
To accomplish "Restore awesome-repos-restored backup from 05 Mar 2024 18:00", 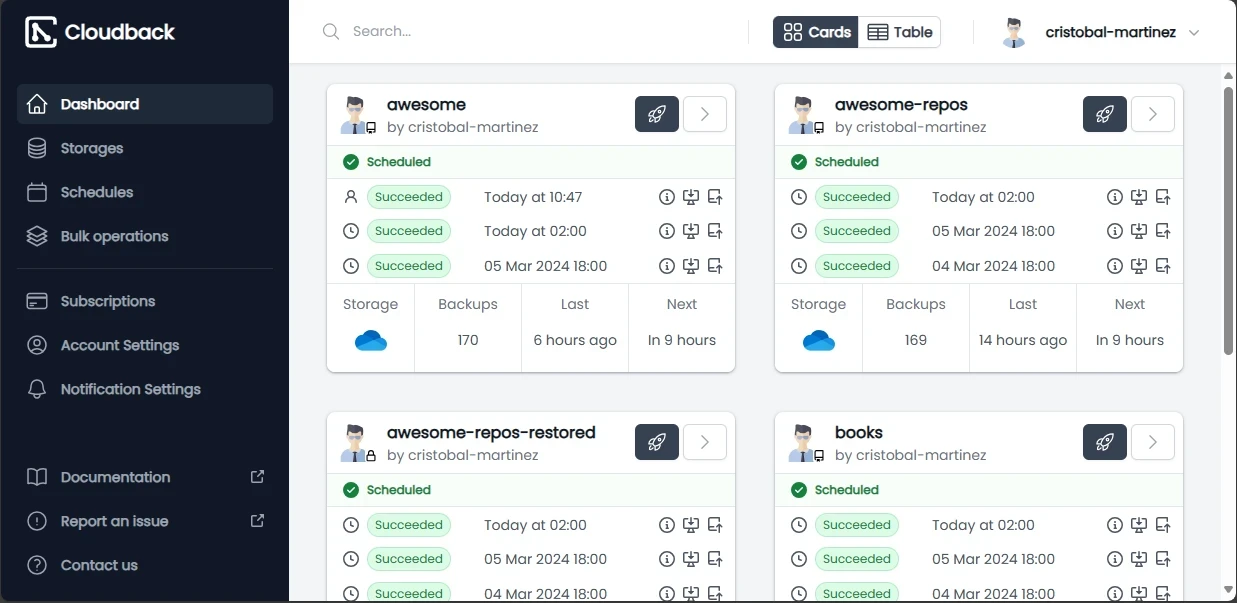I will (x=715, y=559).
